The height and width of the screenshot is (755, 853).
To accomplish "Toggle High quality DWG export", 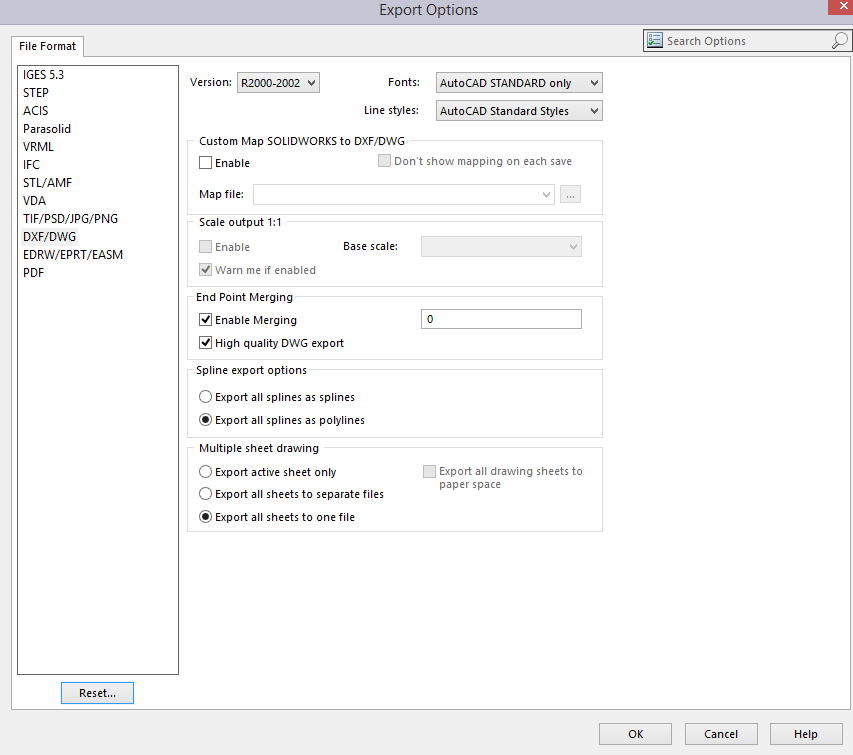I will [x=206, y=343].
